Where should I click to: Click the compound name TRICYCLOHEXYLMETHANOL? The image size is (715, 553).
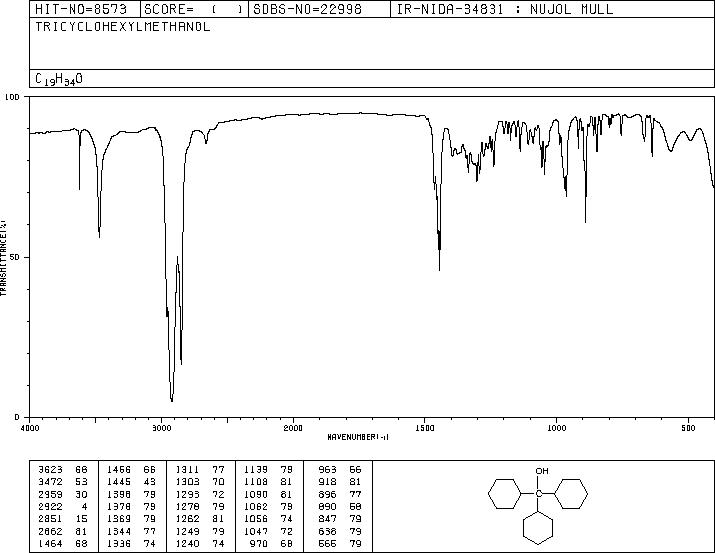coord(123,27)
